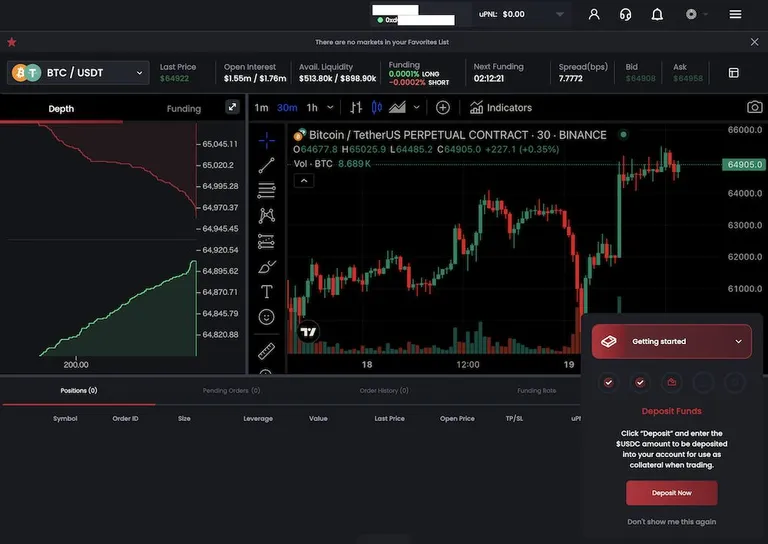
Task: Dismiss the favorites list banner
Action: 754,42
